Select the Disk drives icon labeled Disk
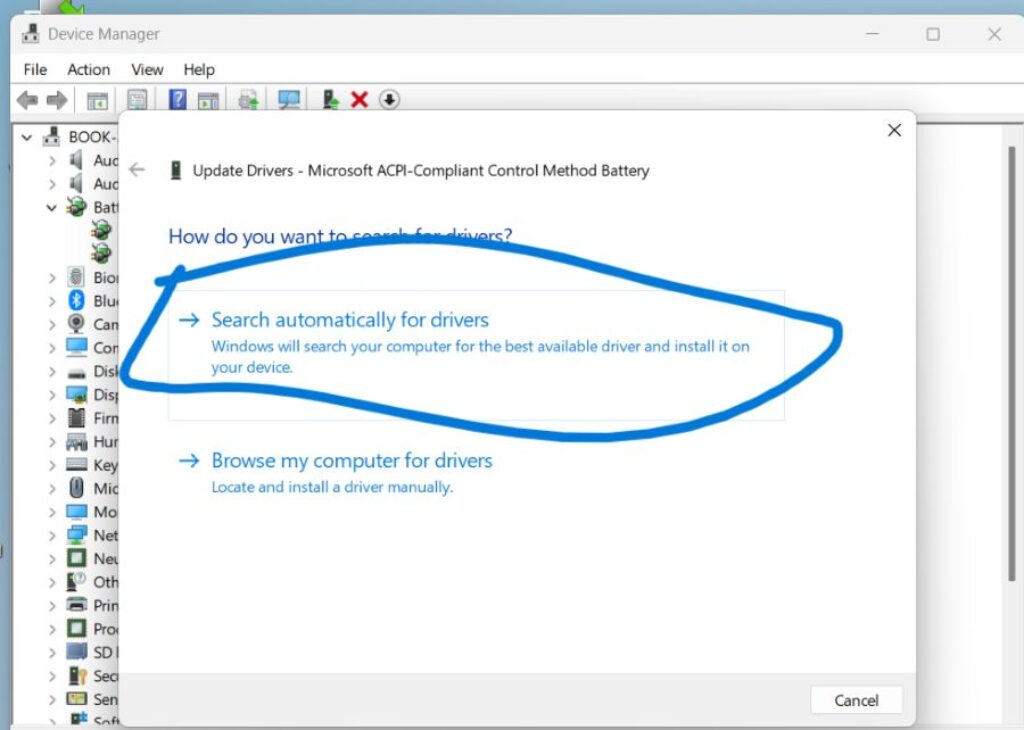 coord(76,372)
